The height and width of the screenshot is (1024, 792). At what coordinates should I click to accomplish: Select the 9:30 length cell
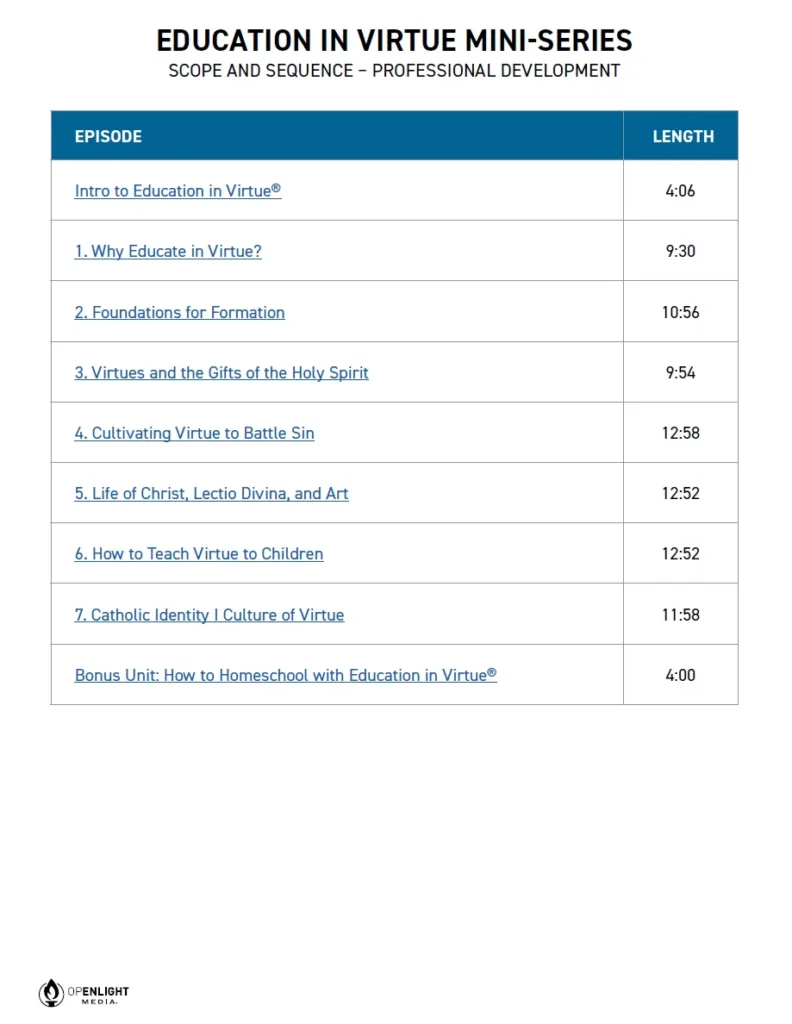680,251
